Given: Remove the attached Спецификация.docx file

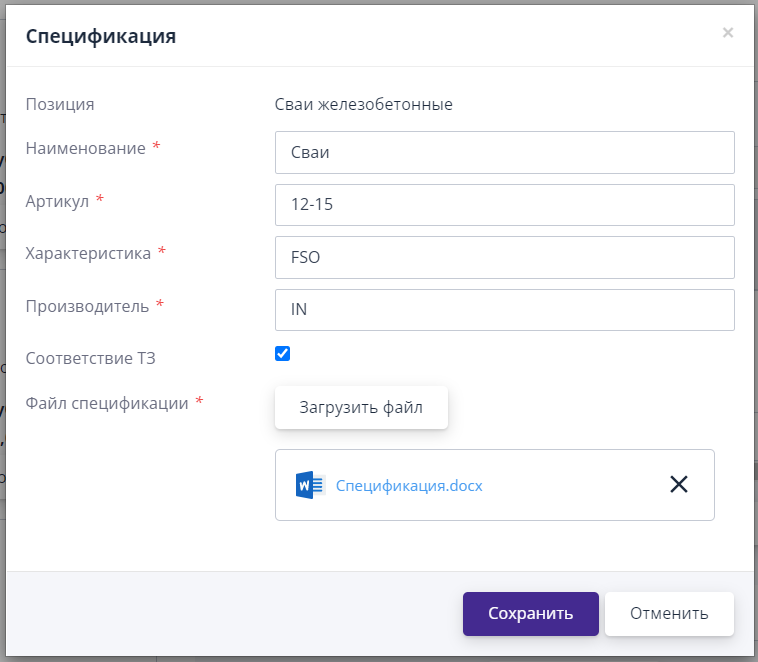Looking at the screenshot, I should coord(678,484).
